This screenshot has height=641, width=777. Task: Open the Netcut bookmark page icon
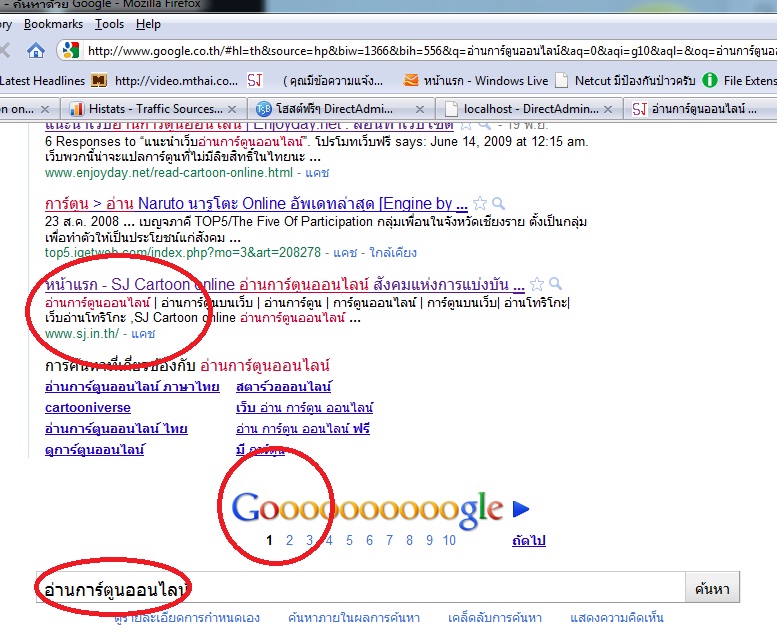tap(561, 80)
